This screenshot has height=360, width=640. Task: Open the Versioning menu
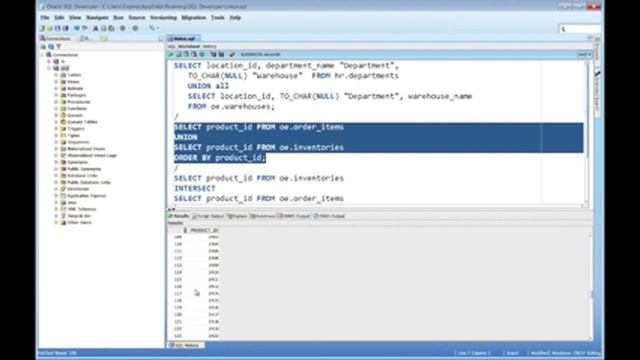[163, 18]
